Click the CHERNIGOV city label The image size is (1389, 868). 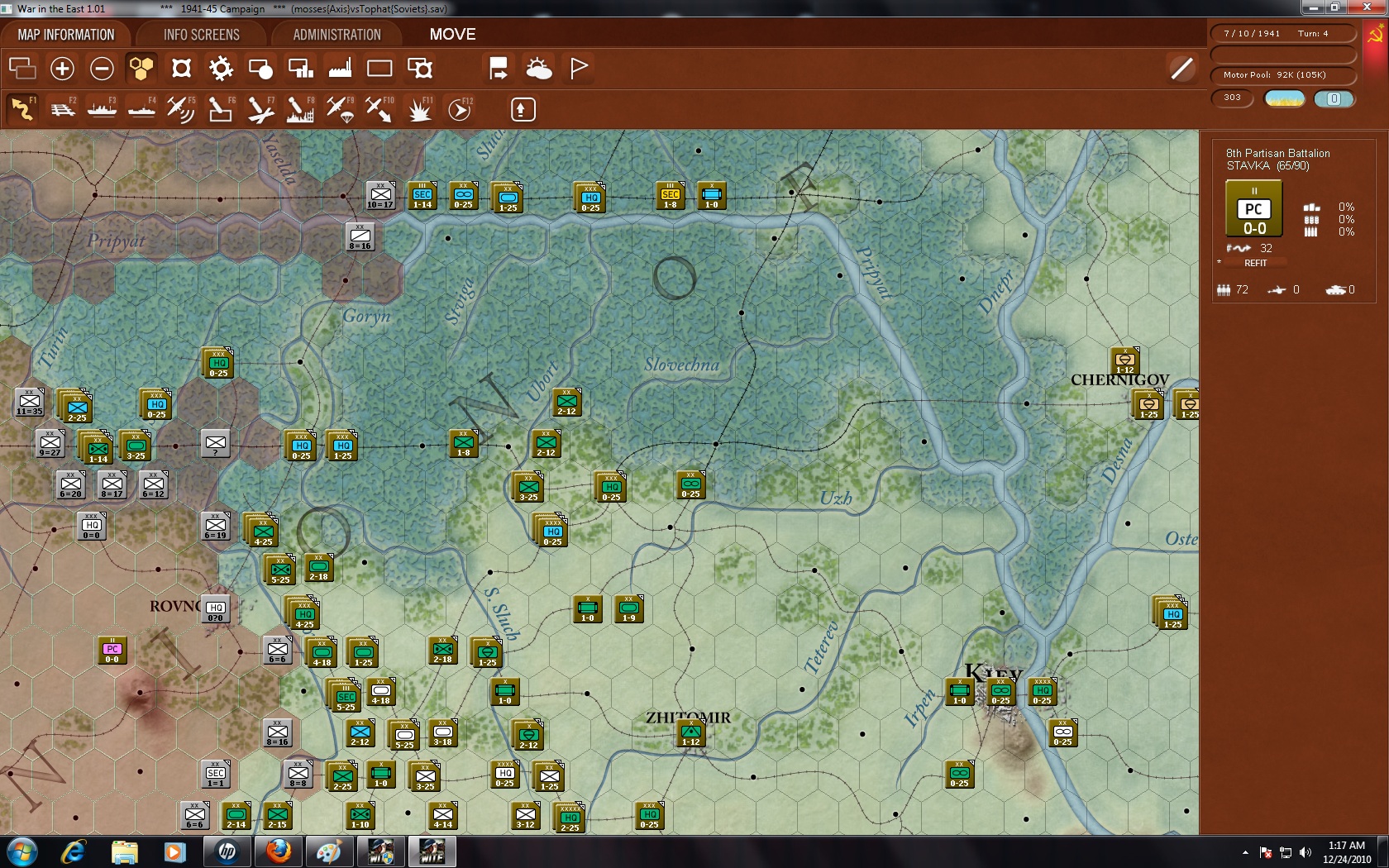tap(1120, 380)
